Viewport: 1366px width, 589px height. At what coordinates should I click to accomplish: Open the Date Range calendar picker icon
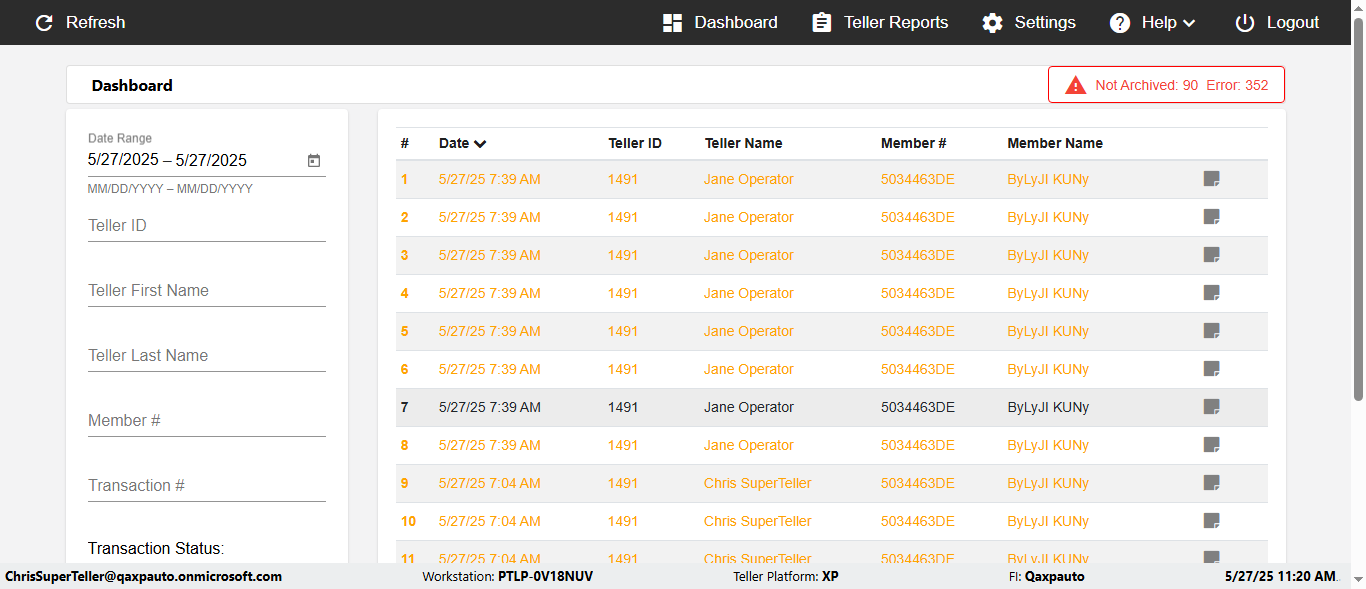point(314,161)
